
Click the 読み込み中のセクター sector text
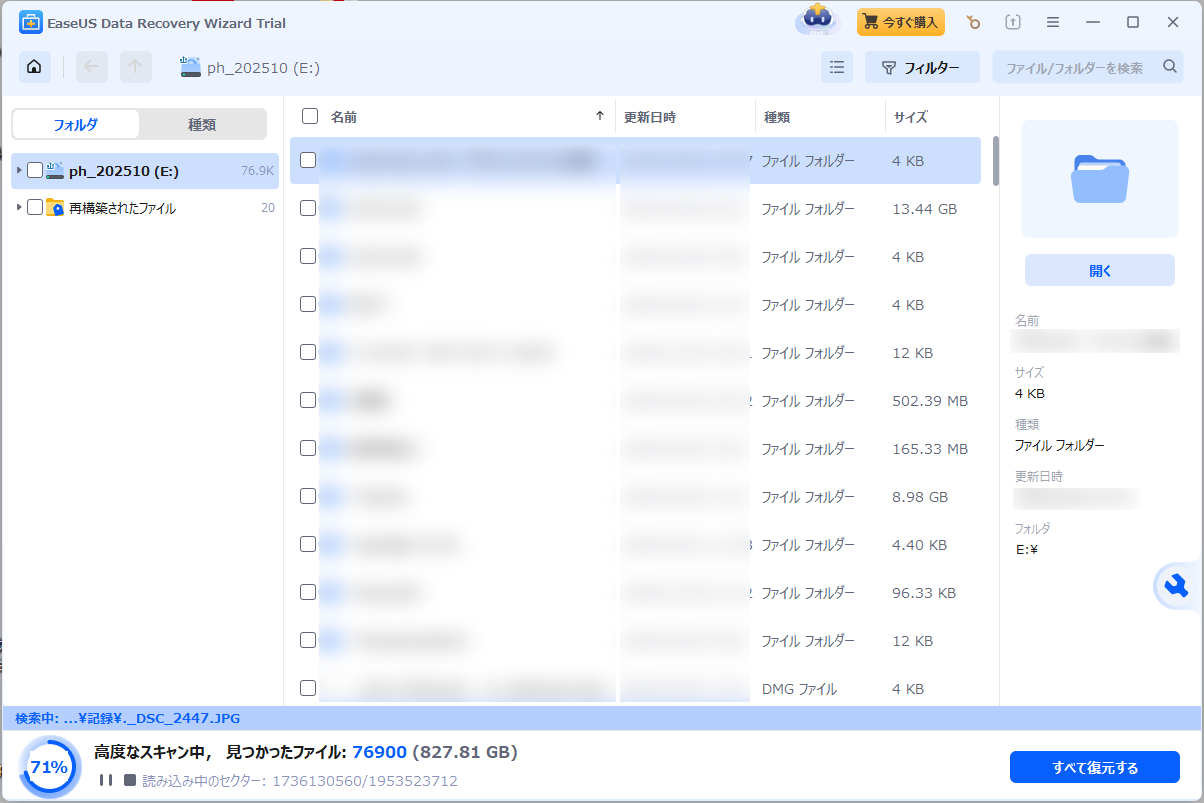coord(300,780)
